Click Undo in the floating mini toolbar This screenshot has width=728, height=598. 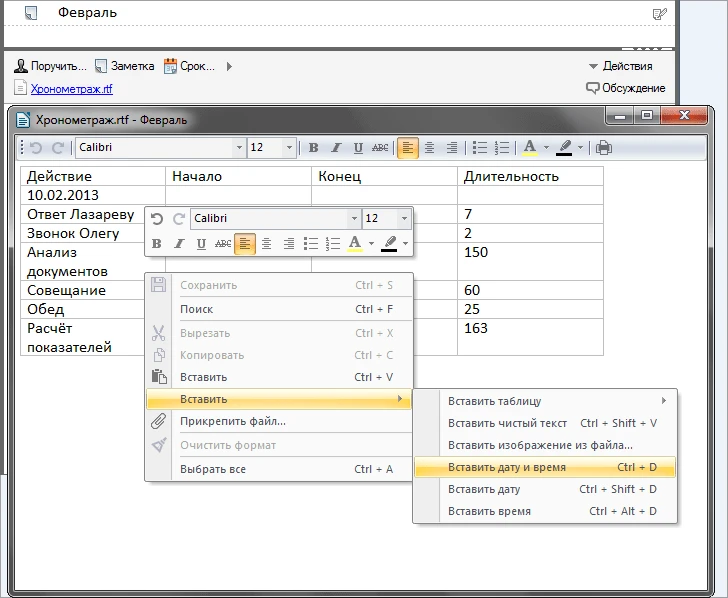tap(157, 218)
